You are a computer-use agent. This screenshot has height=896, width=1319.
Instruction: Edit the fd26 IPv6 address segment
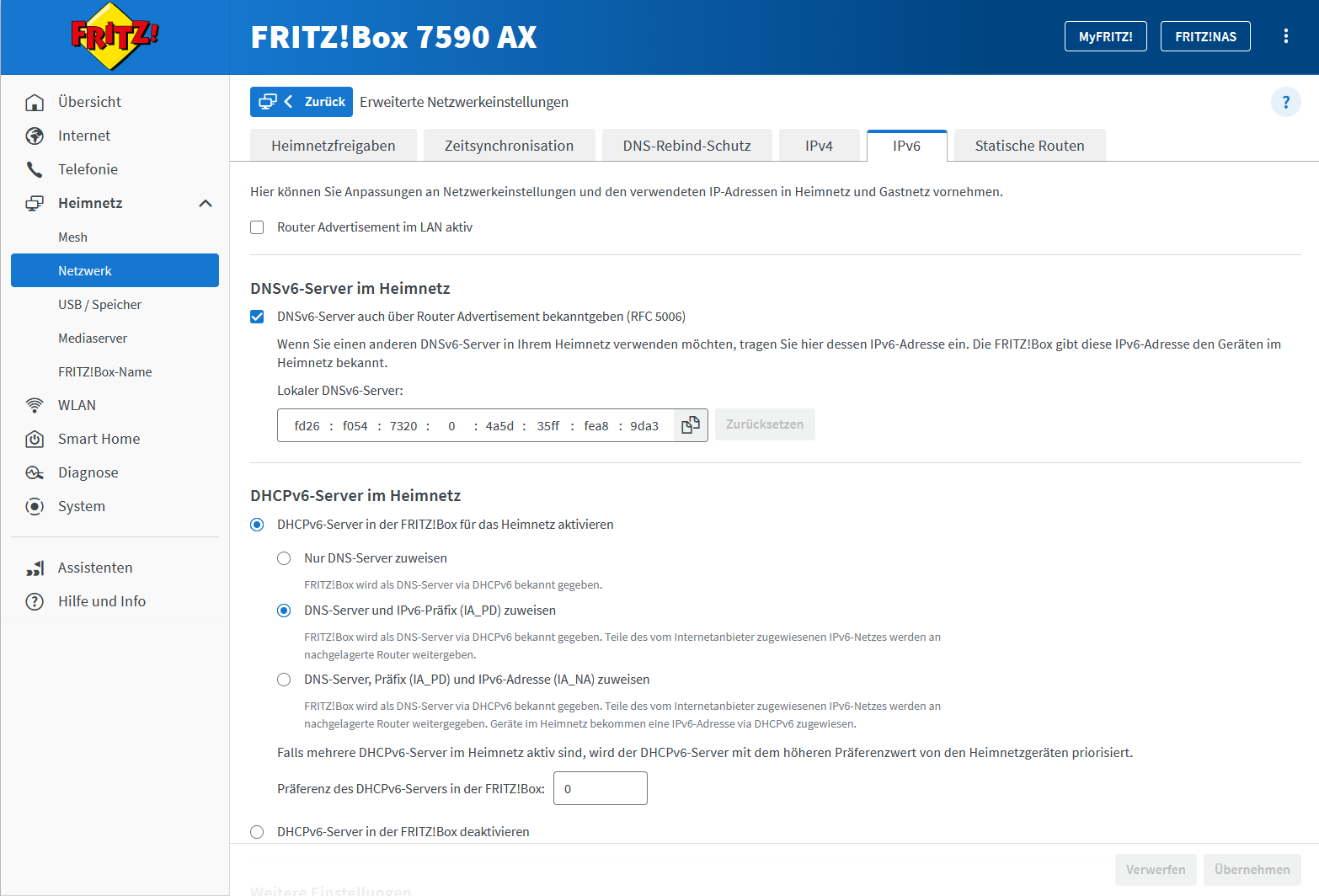[307, 426]
